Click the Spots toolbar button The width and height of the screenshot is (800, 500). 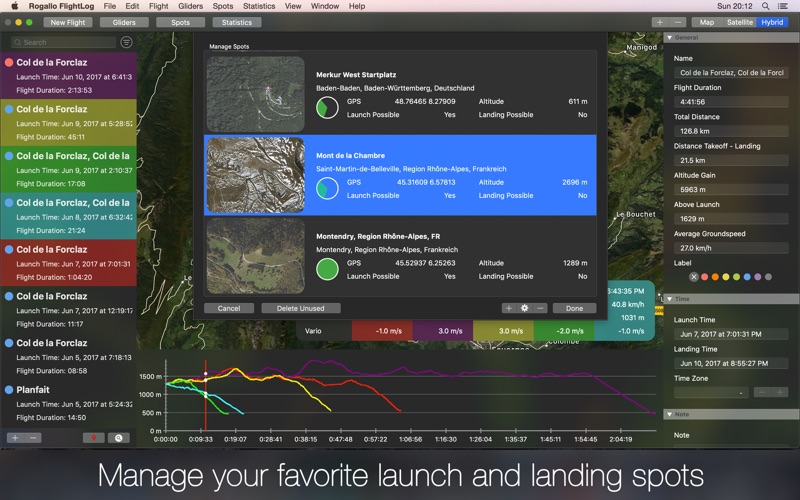point(181,22)
